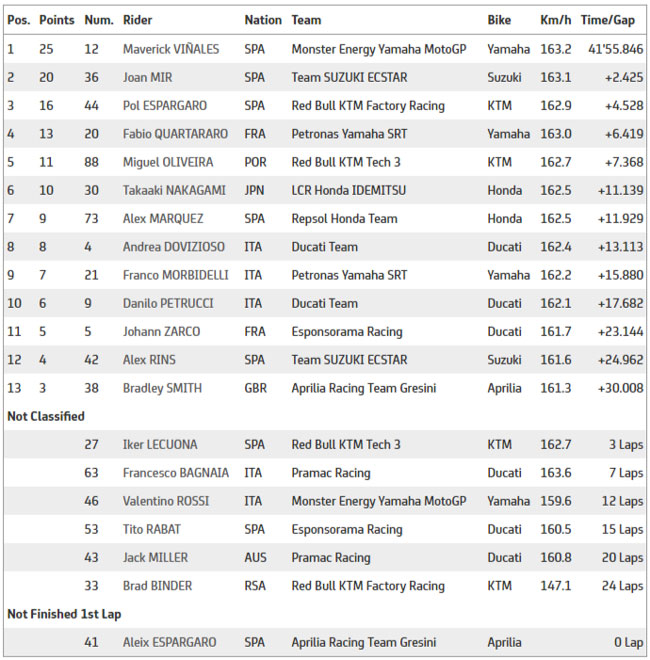Click the Km/h column header

pyautogui.click(x=556, y=20)
